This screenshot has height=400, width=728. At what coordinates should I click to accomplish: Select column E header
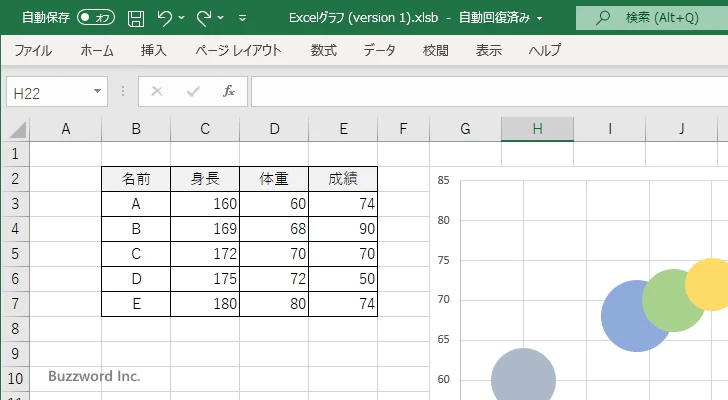pos(343,129)
